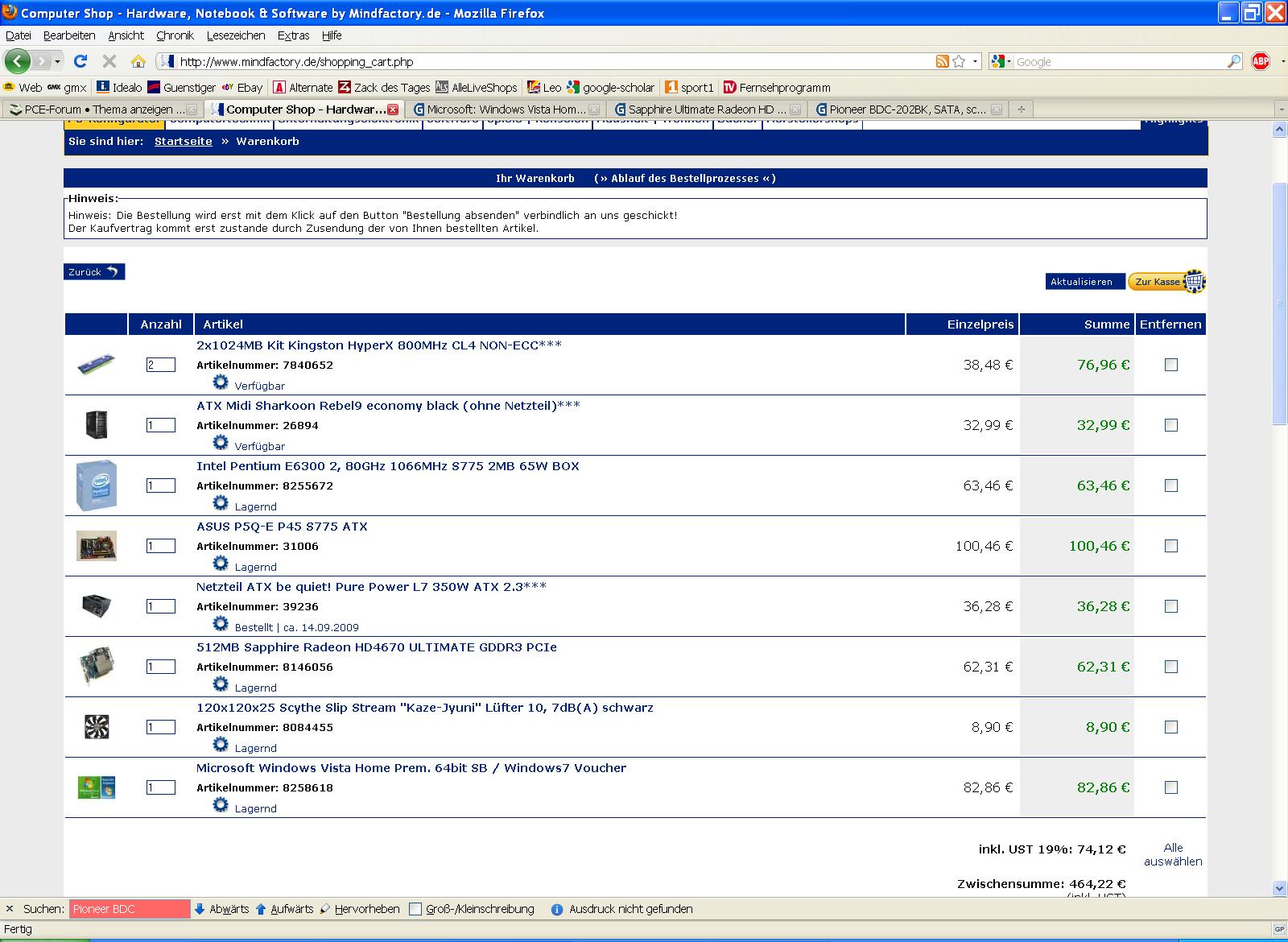
Task: Expand the address bar history dropdown
Action: pos(976,61)
